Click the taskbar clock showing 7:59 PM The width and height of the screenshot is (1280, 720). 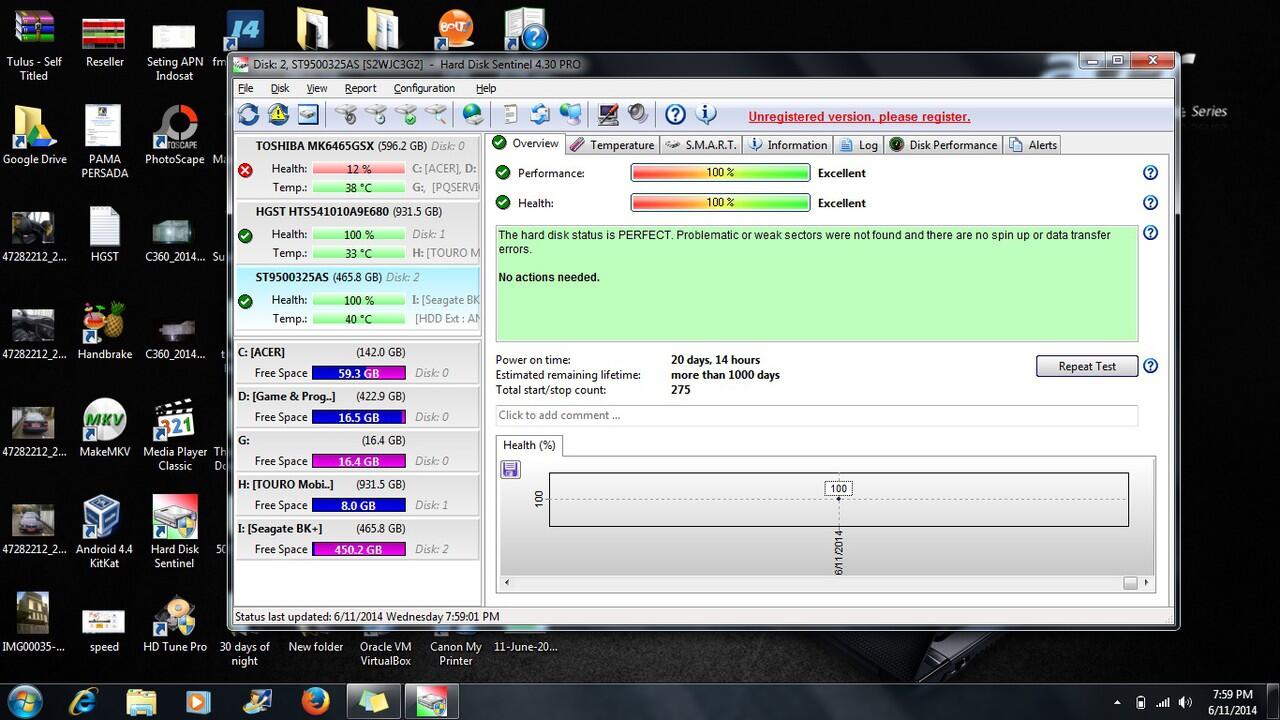pos(1231,702)
